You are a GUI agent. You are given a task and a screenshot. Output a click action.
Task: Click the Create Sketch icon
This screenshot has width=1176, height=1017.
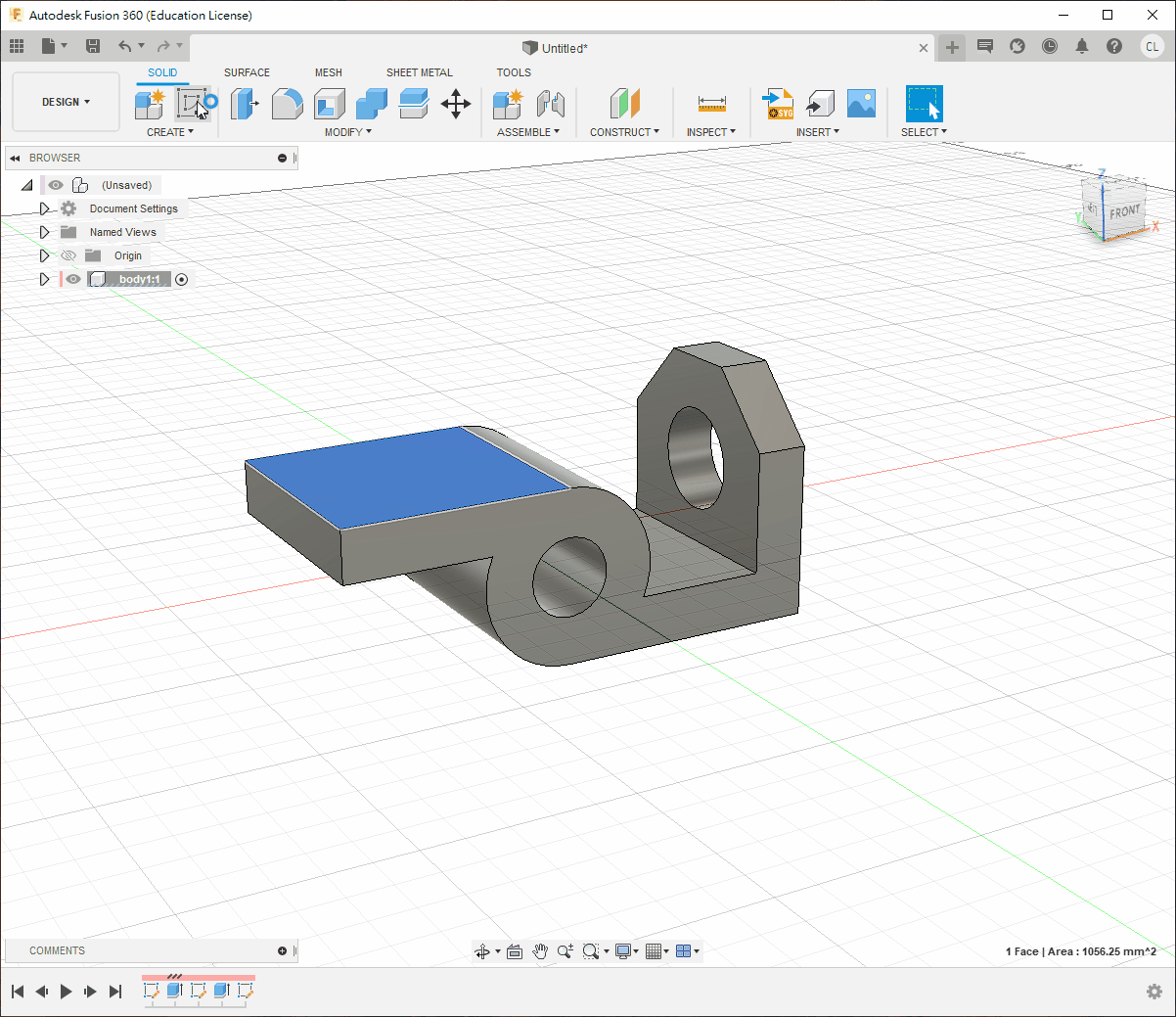(x=192, y=104)
